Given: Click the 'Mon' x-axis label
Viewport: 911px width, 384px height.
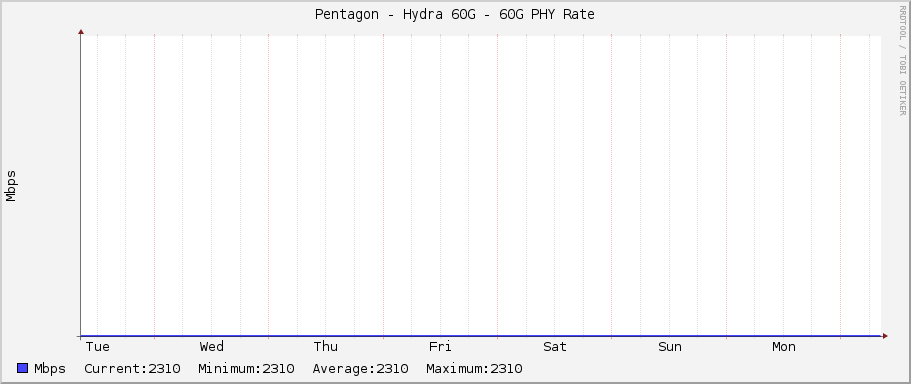Looking at the screenshot, I should pos(784,347).
